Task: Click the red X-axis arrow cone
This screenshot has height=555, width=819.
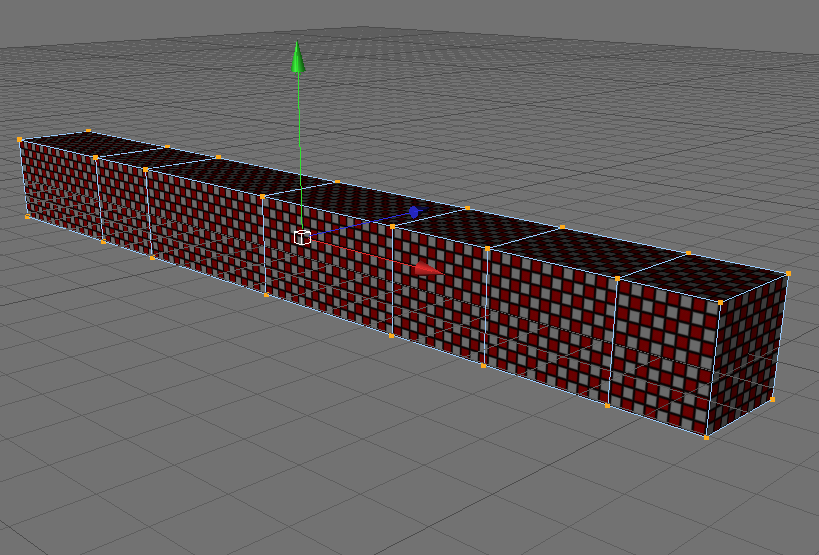Action: tap(428, 268)
